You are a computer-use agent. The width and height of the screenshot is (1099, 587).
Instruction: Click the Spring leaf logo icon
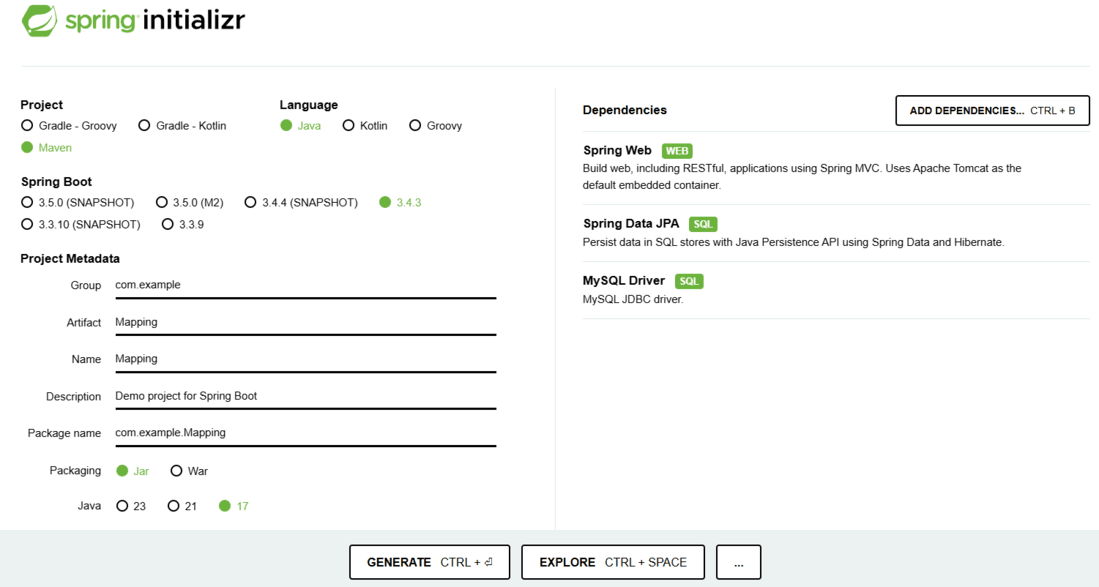tap(39, 20)
